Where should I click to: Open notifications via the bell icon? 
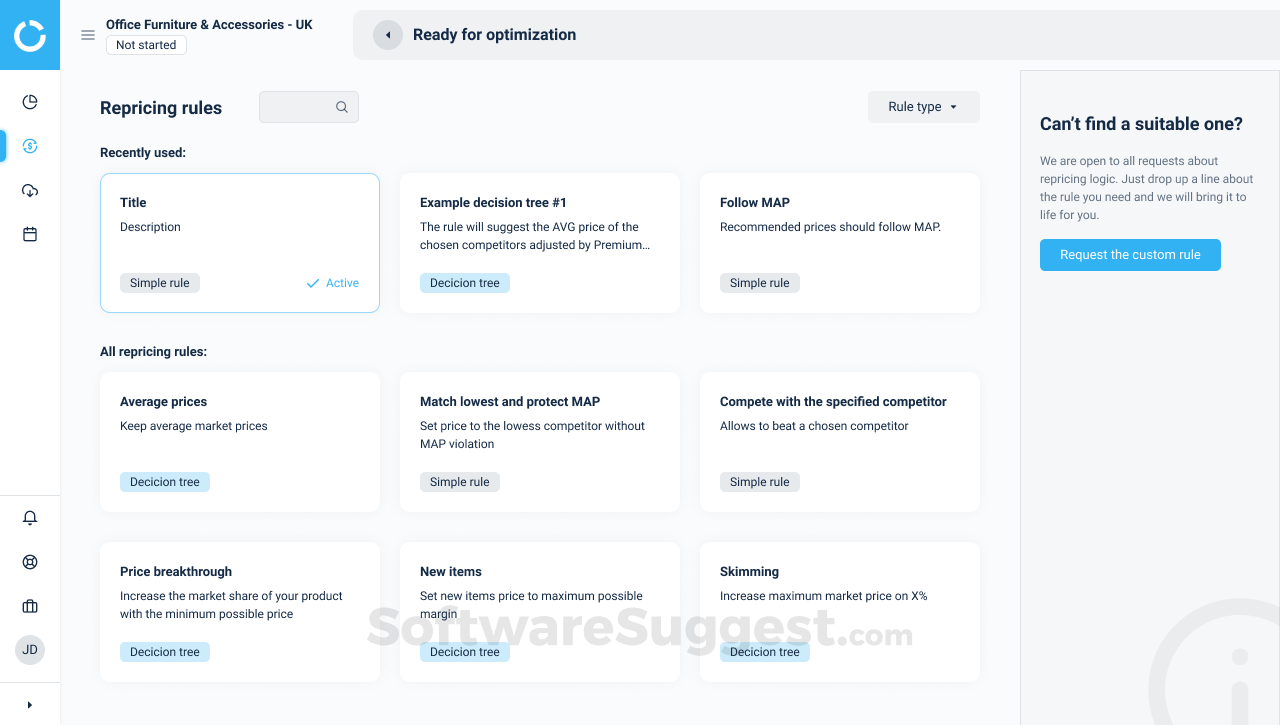pos(30,517)
